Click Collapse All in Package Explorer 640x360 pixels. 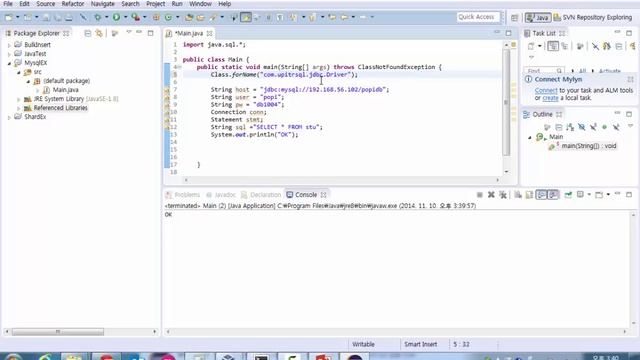coord(88,33)
